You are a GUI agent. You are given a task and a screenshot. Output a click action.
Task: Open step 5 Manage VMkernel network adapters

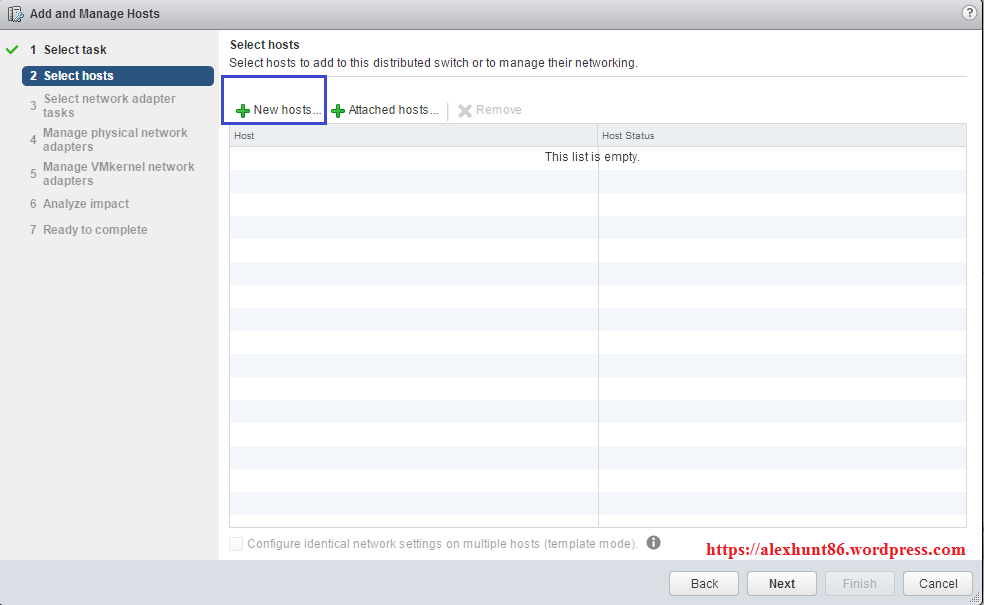112,173
